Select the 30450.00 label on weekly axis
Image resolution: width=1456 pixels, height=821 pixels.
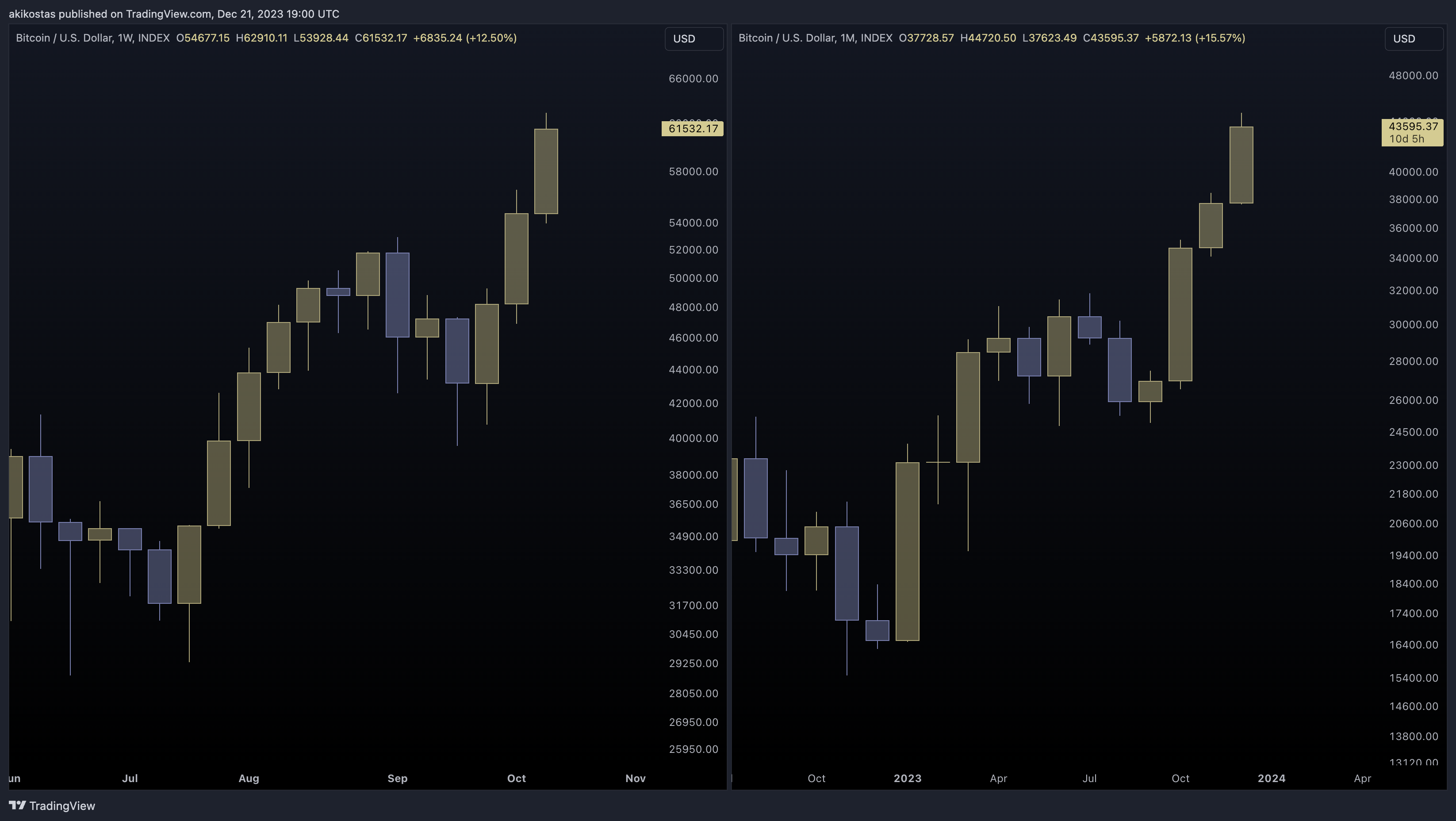(694, 634)
